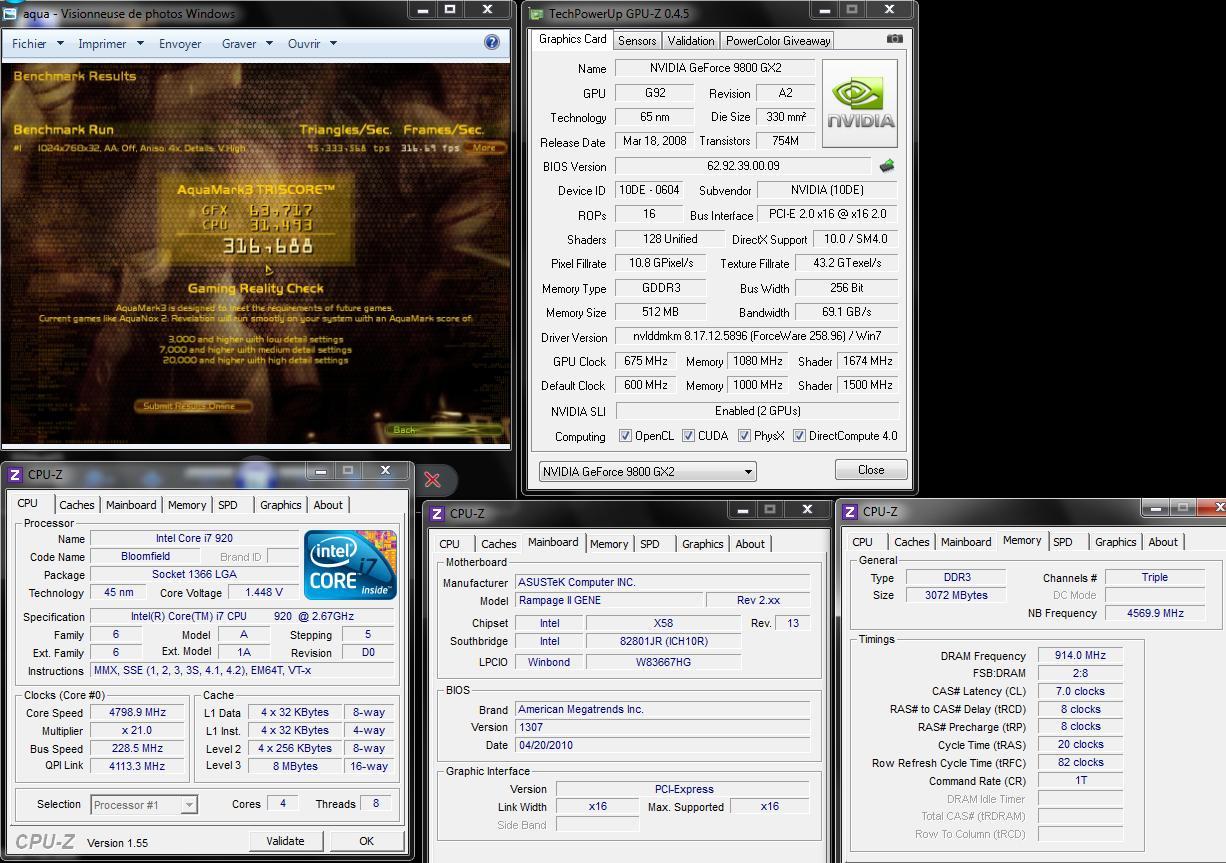This screenshot has width=1226, height=863.
Task: Toggle the CUDA checkbox
Action: [688, 436]
